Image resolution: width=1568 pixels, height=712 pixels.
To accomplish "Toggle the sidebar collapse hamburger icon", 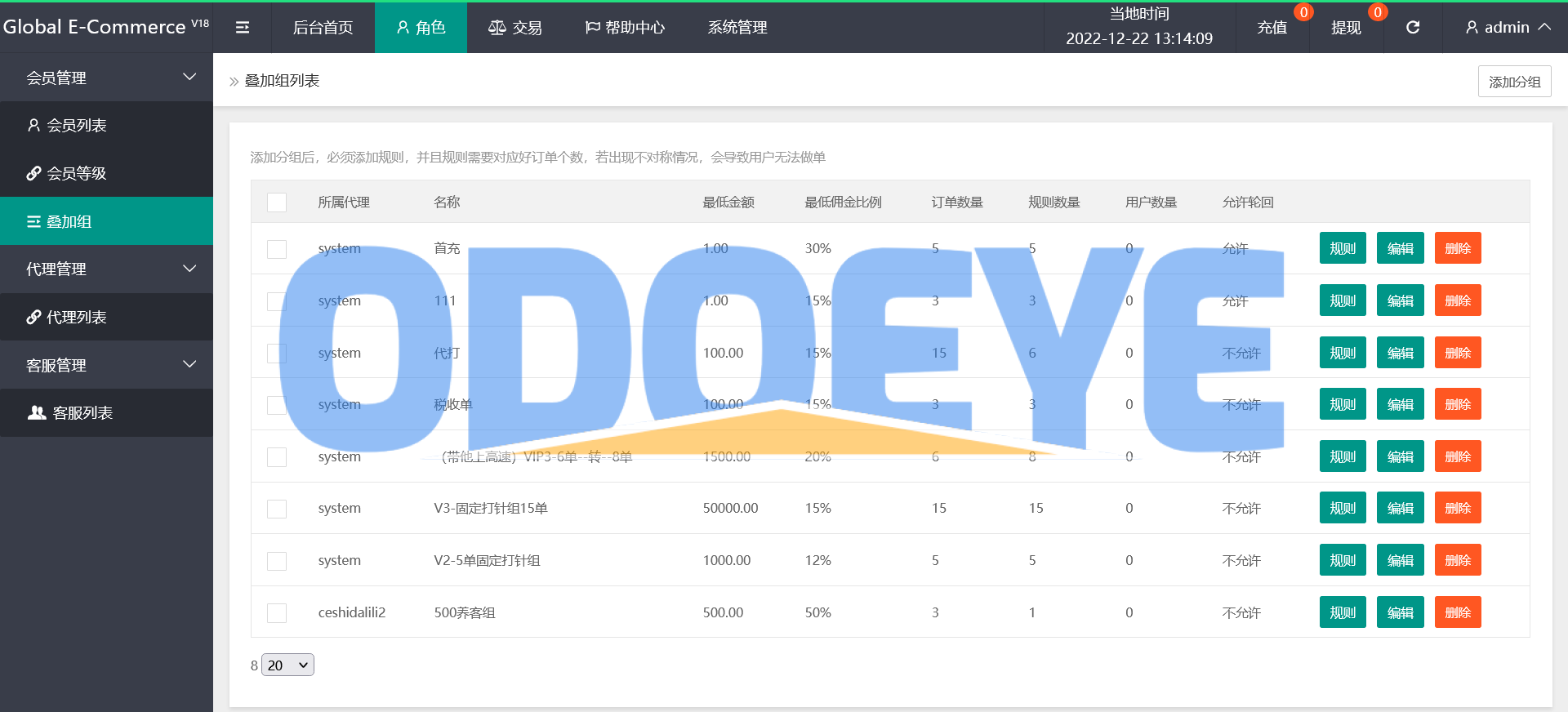I will [x=243, y=28].
